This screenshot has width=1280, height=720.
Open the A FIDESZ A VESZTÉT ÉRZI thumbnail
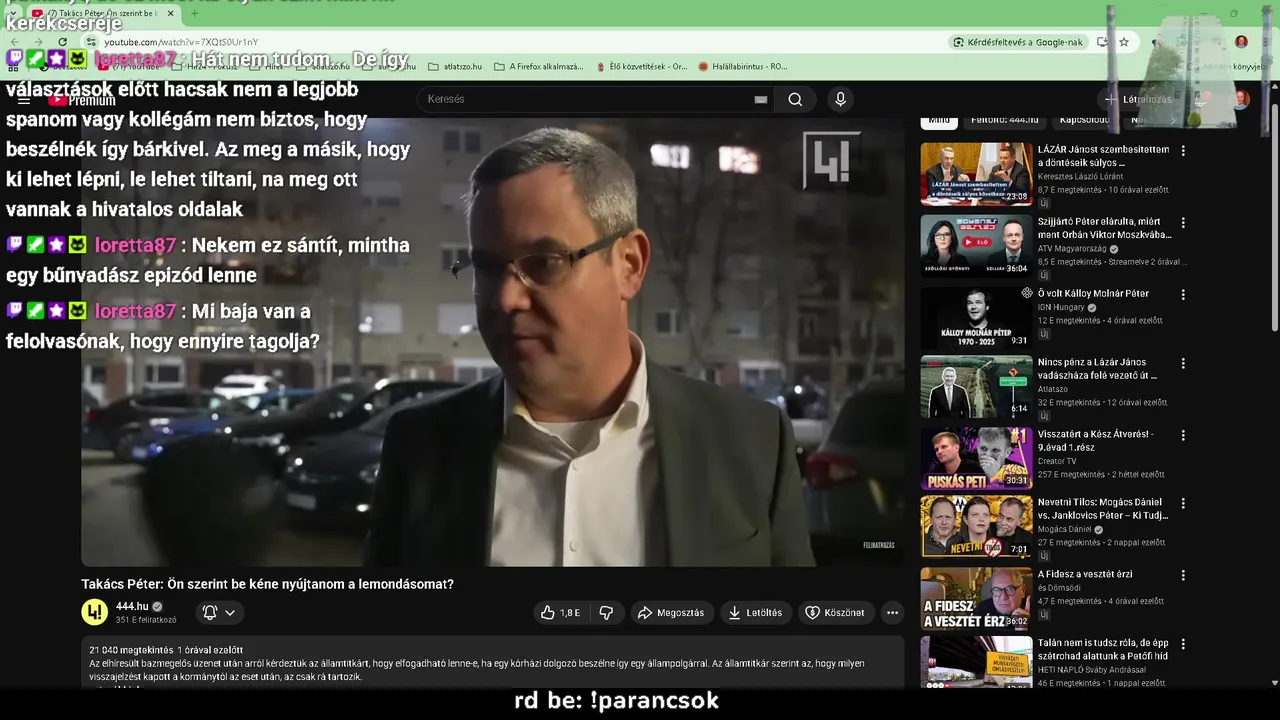coord(976,599)
